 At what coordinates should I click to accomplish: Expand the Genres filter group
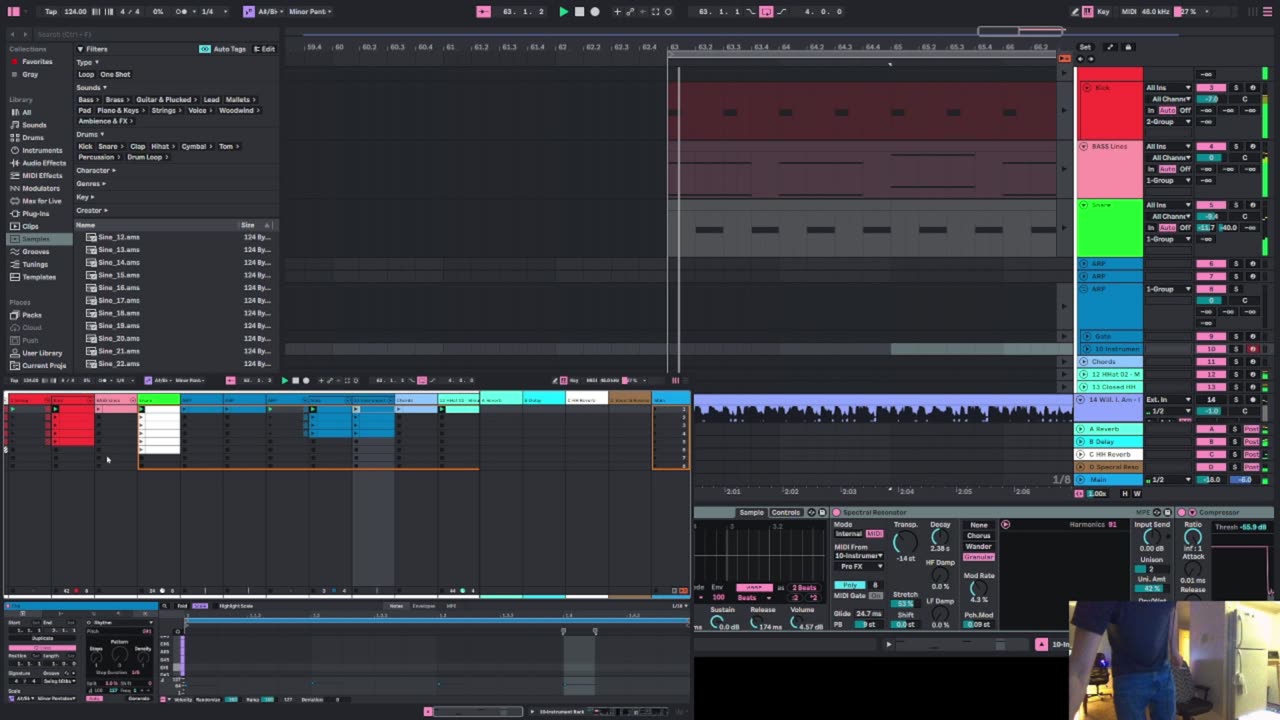pos(90,184)
